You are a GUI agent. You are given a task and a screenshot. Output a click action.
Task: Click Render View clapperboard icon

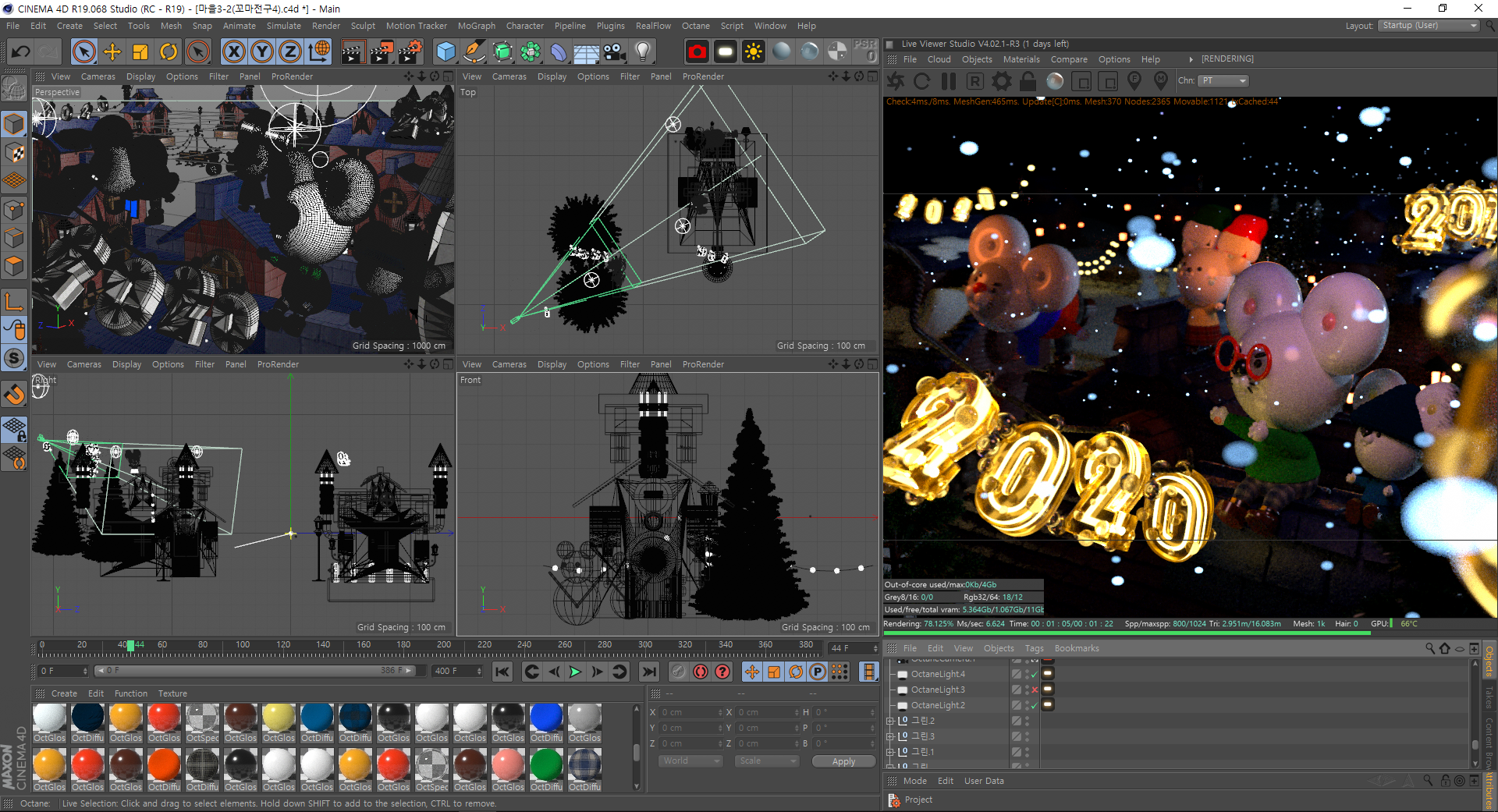click(x=353, y=52)
